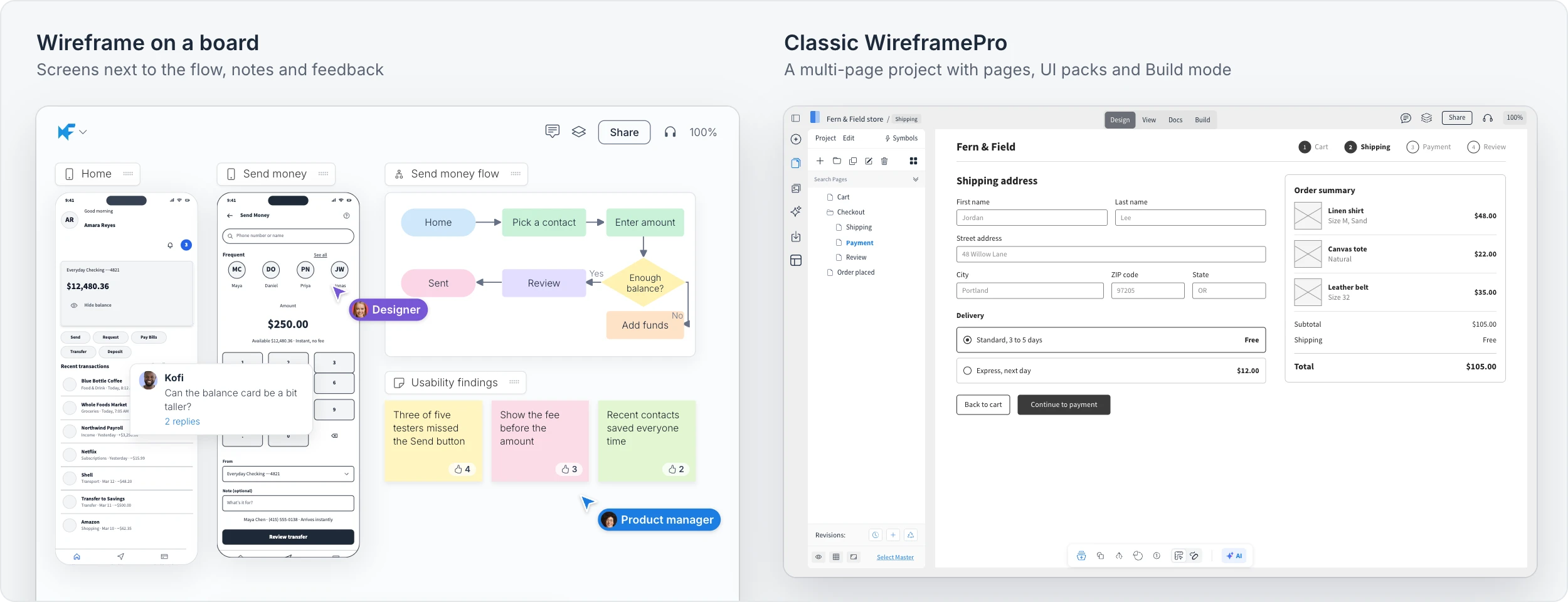Open the 2 replies link in Kofi's comment
Screen dimensions: 1568x602
tap(182, 421)
